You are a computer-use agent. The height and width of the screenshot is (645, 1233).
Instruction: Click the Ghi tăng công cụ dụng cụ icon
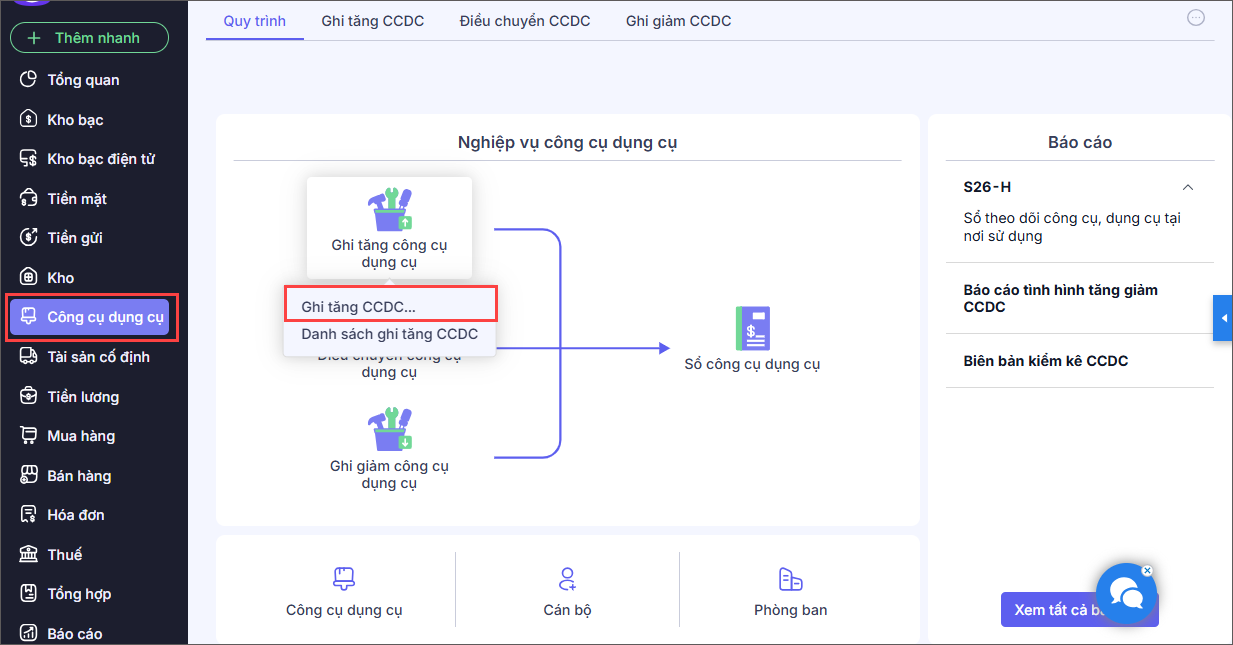(x=389, y=210)
